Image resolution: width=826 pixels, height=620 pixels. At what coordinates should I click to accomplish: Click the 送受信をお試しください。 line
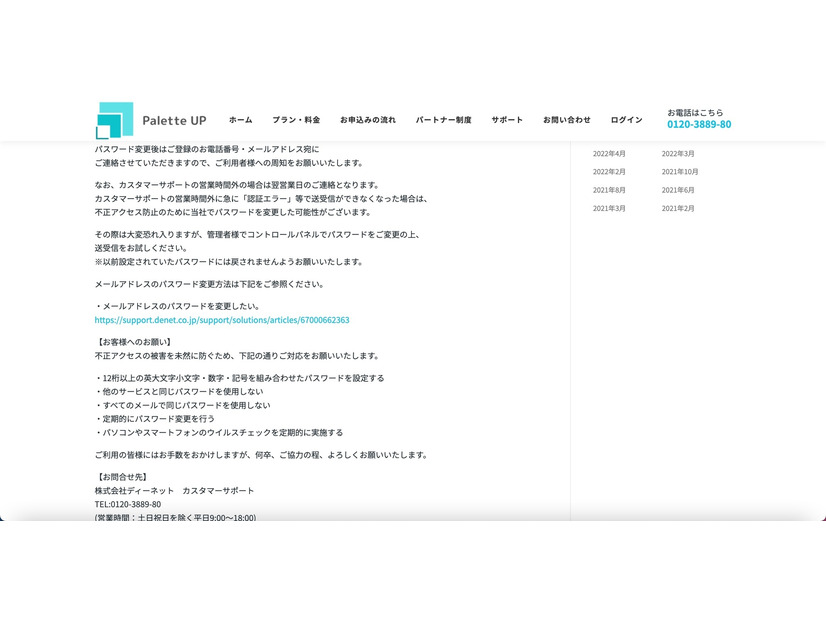(x=141, y=248)
